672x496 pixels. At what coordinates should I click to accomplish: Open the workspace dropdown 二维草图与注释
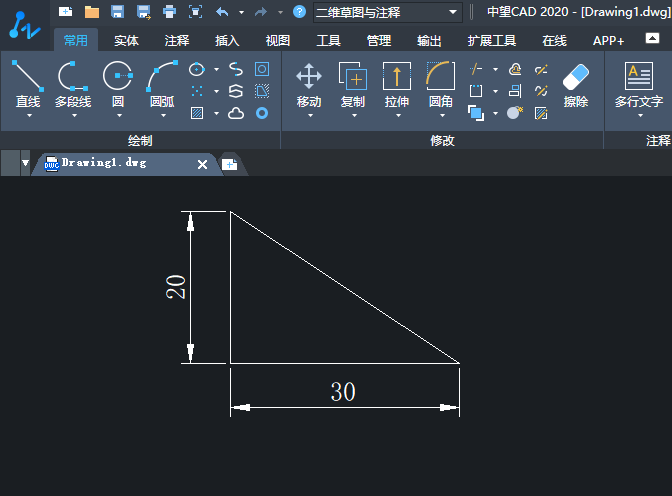pos(387,12)
